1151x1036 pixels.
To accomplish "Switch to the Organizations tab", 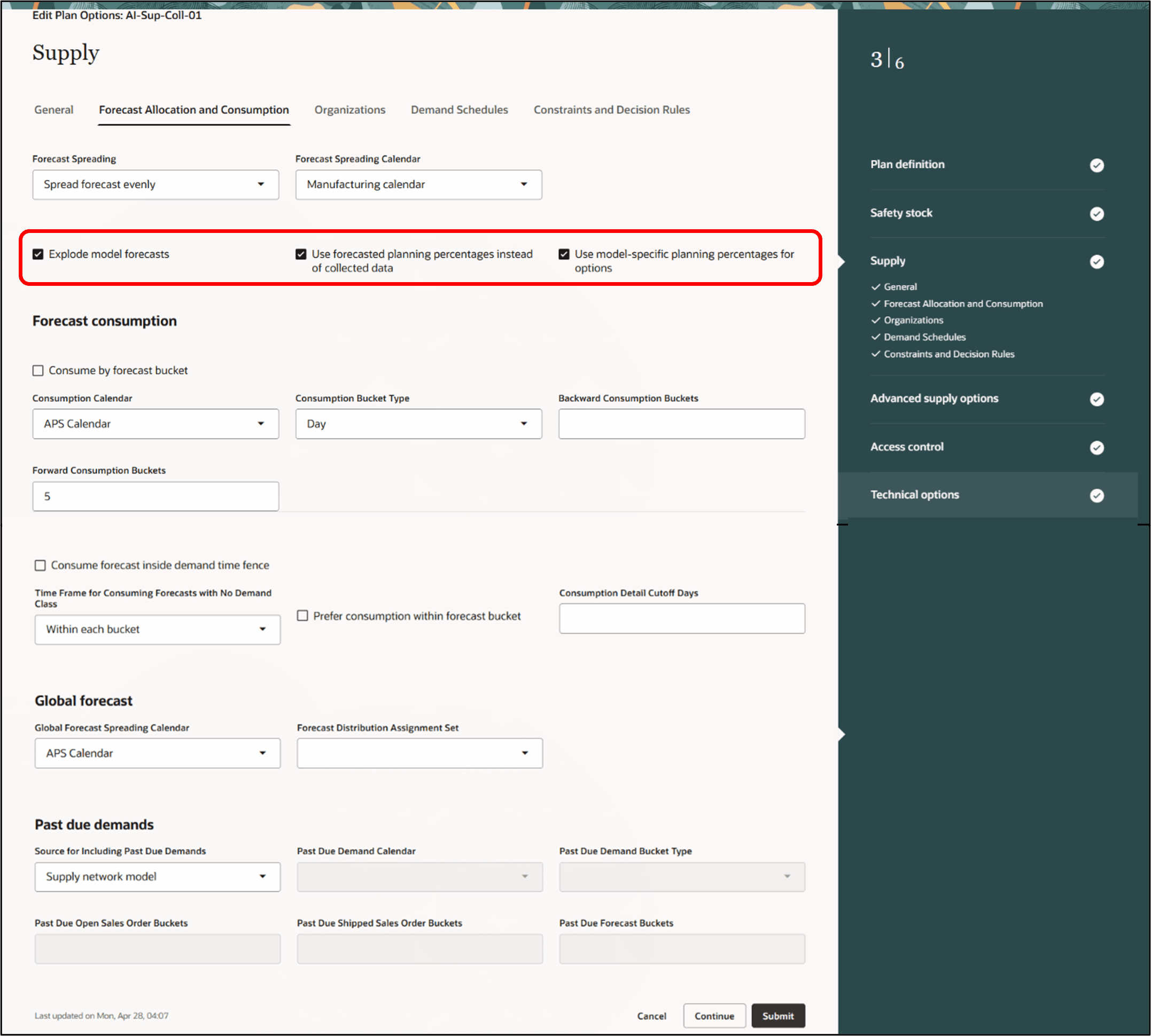I will click(349, 110).
